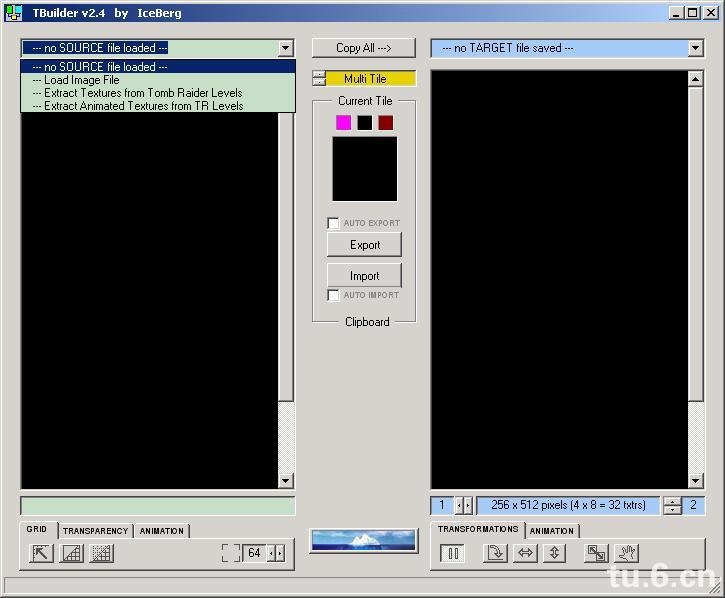Image resolution: width=725 pixels, height=598 pixels.
Task: Click the horizontal flip arrows icon
Action: pyautogui.click(x=525, y=553)
